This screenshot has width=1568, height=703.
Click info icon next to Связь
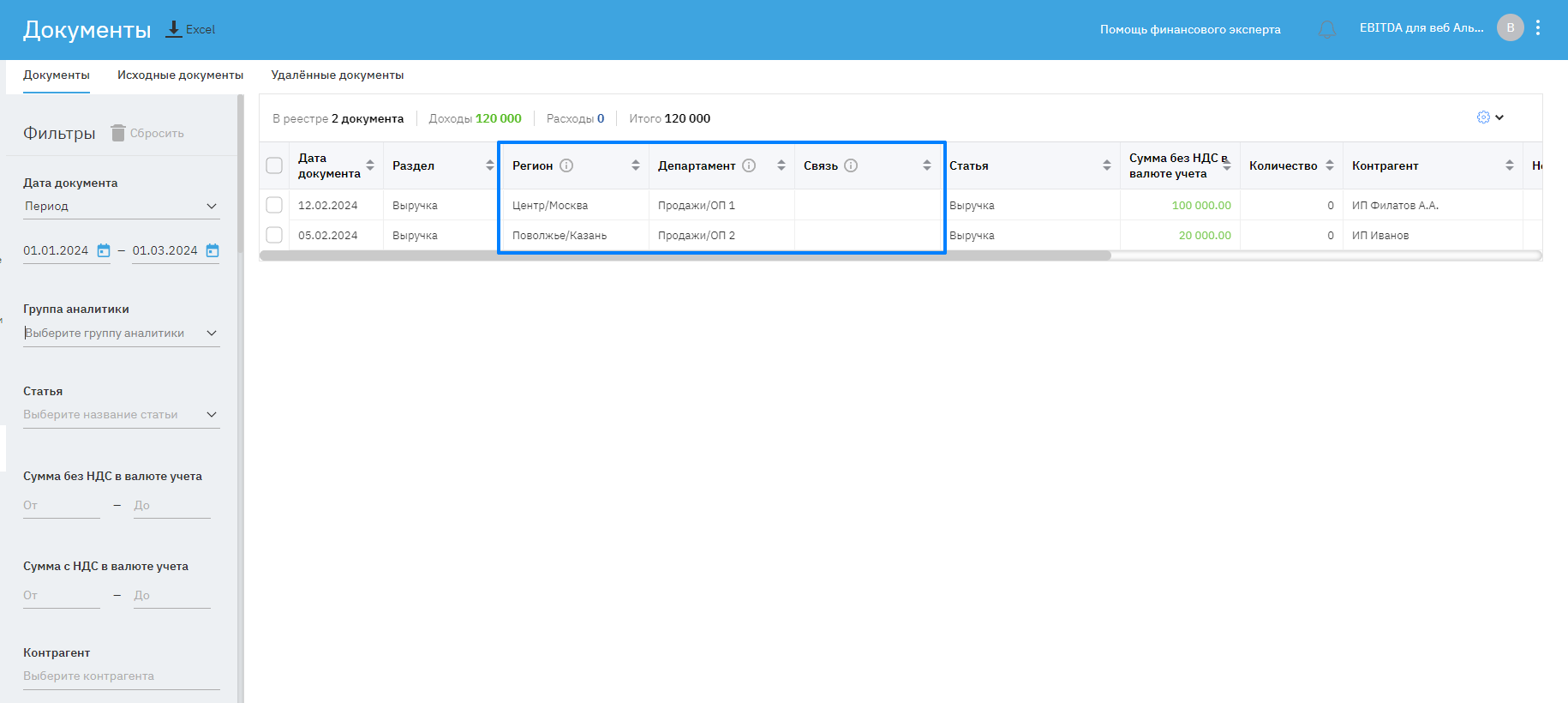pos(851,165)
